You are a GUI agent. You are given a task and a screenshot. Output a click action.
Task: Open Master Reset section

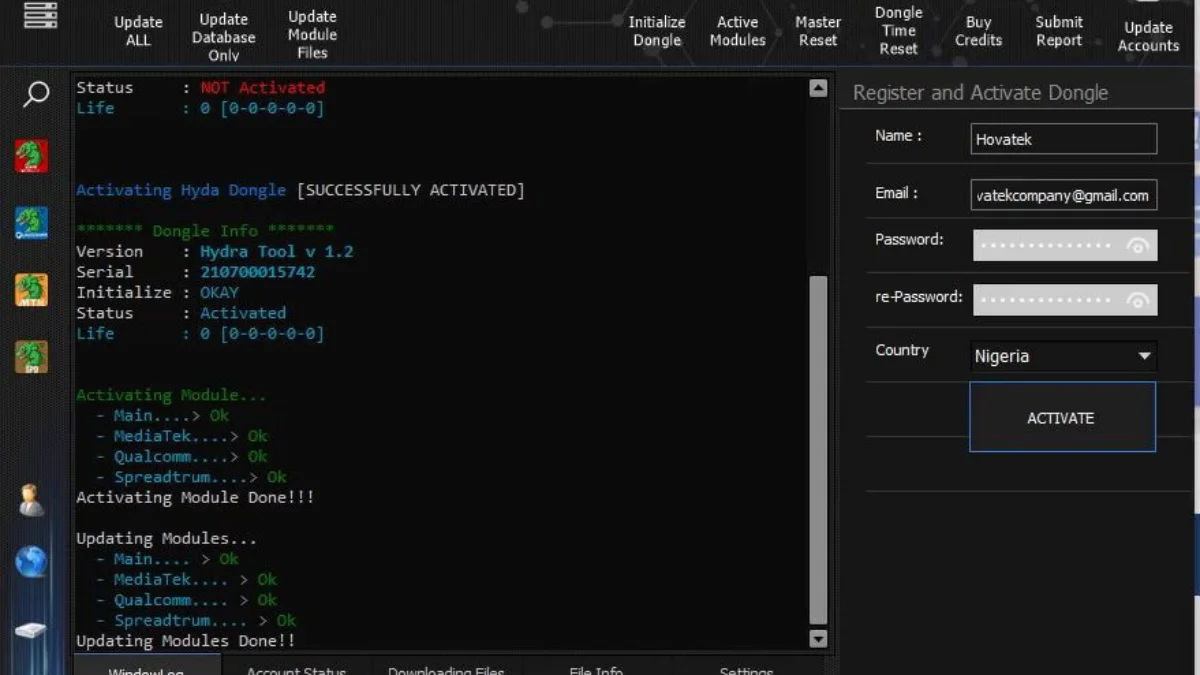[818, 31]
